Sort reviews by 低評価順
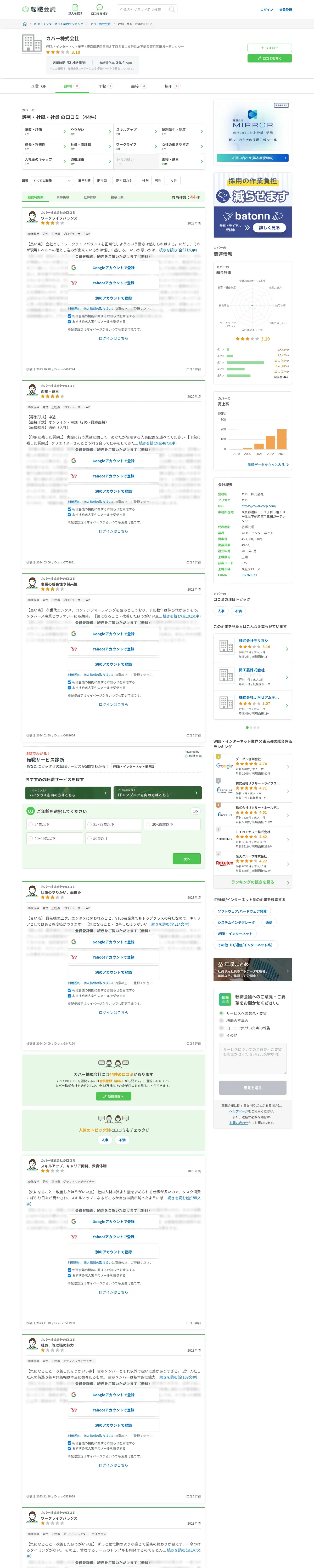Screen dimensions: 314x1568 point(90,197)
